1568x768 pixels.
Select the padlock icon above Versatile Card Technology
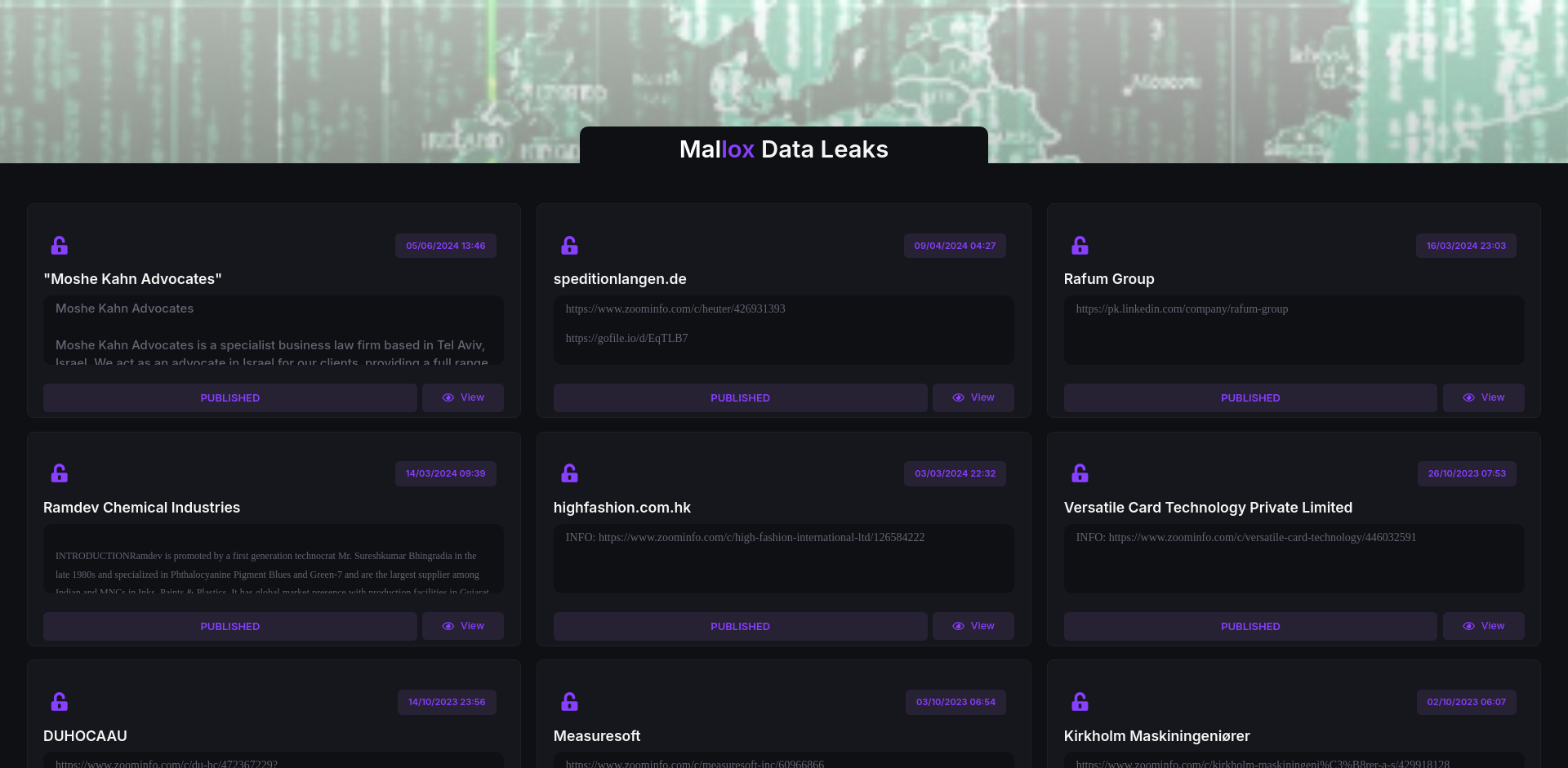[x=1080, y=473]
